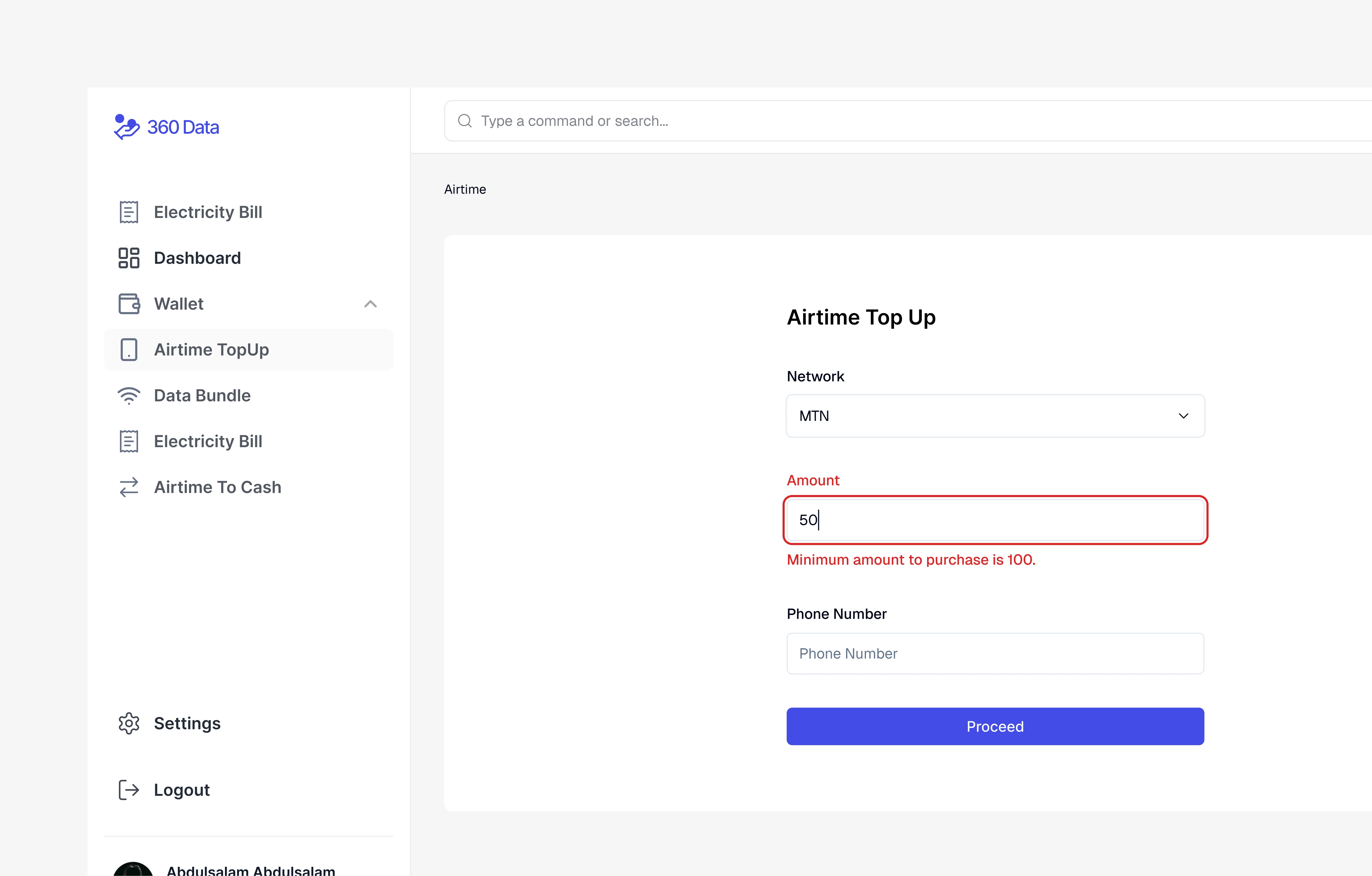This screenshot has width=1372, height=876.
Task: Collapse the Wallet submenu chevron
Action: [x=370, y=304]
